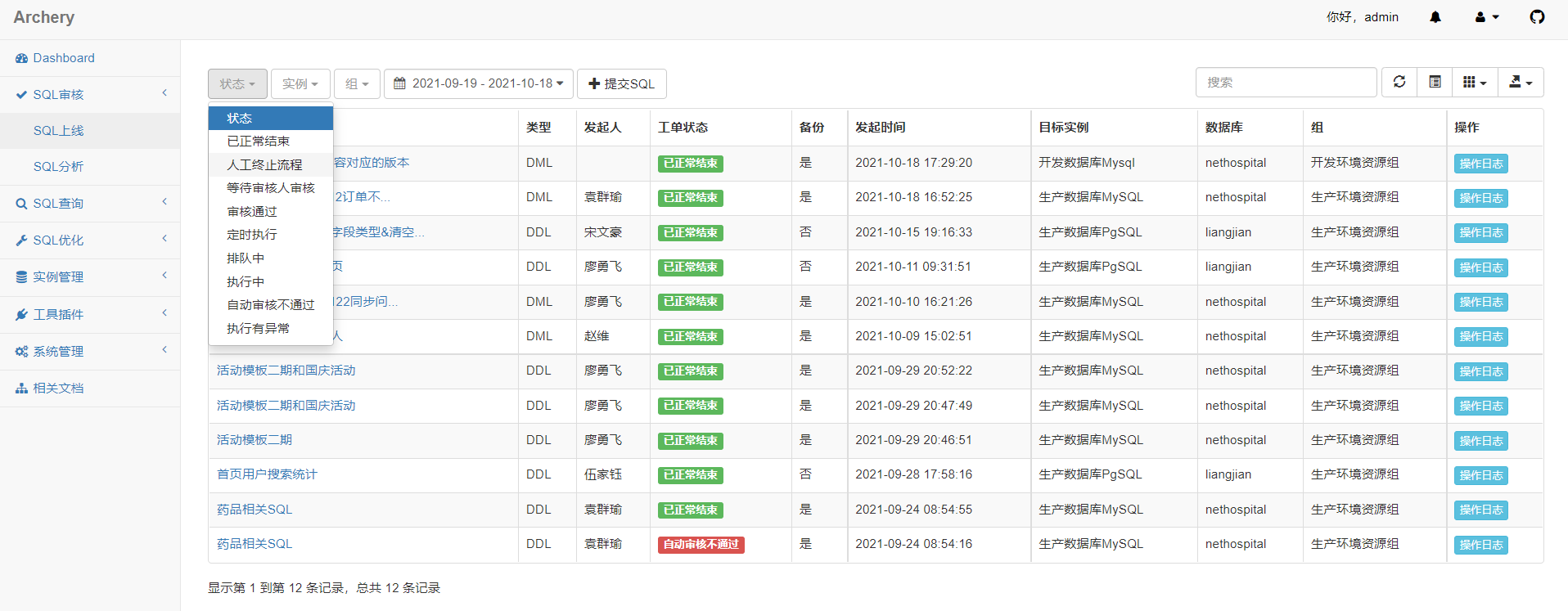This screenshot has height=611, width=1568.
Task: Click the refresh table icon
Action: 1399,83
